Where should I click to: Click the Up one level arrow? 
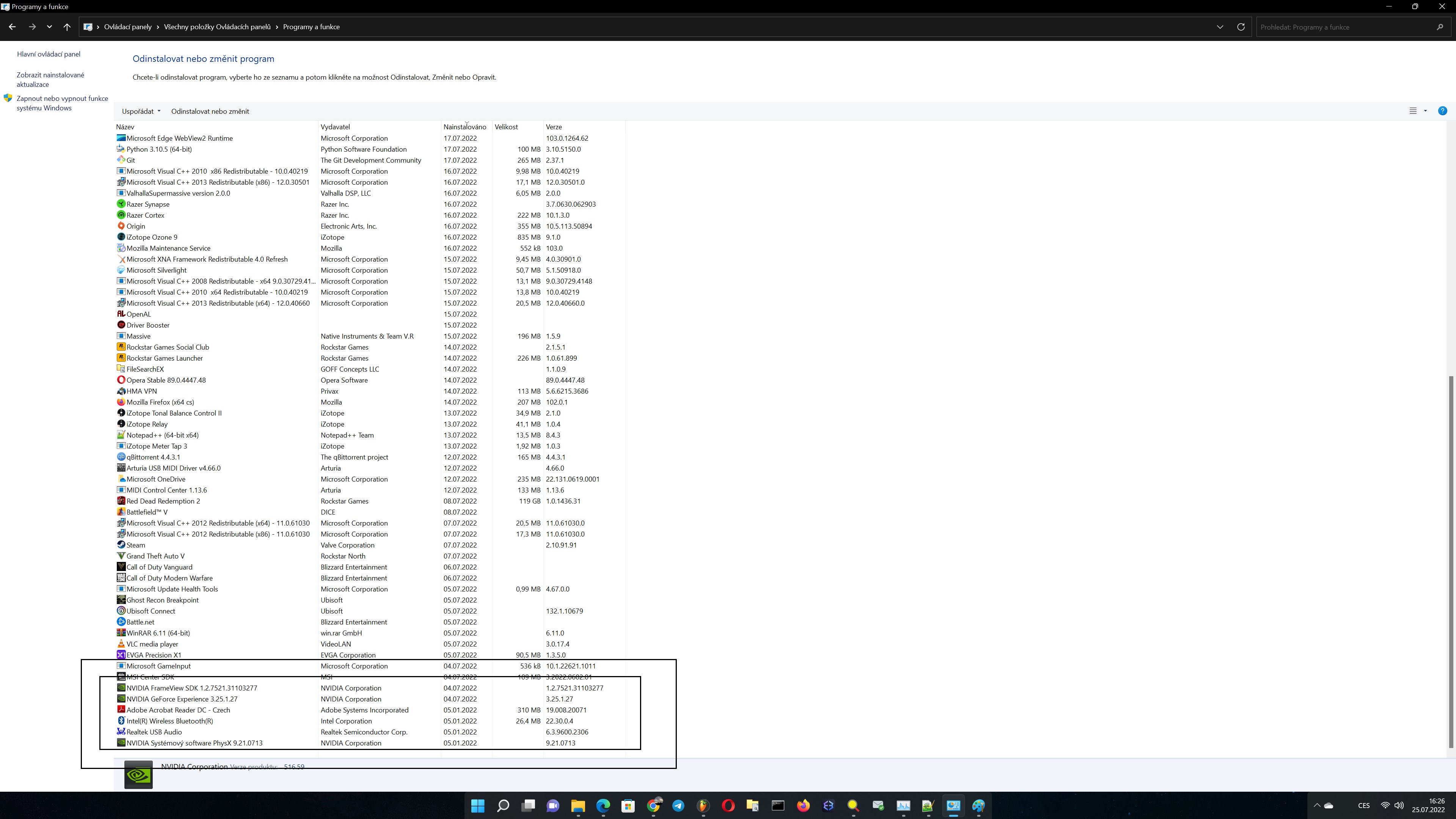coord(67,27)
